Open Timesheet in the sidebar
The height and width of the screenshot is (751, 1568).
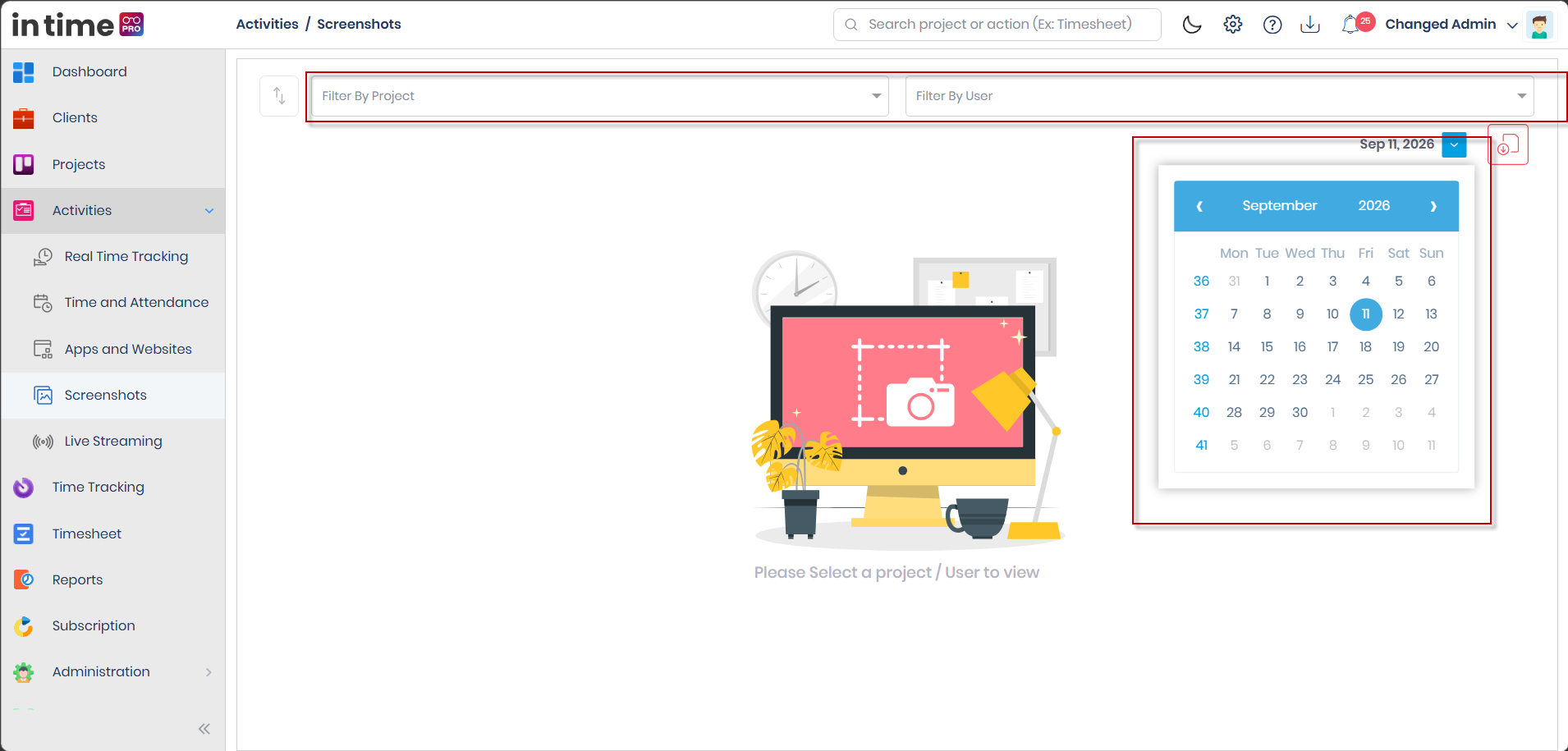point(112,533)
